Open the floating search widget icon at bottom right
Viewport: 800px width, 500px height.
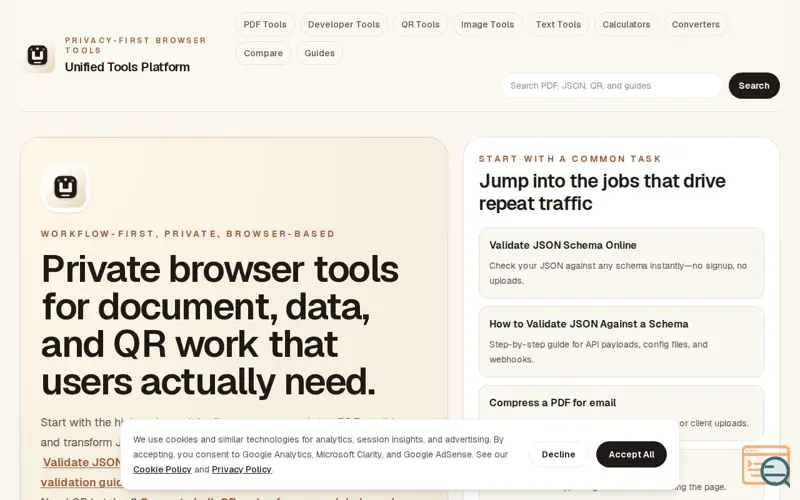tap(766, 466)
